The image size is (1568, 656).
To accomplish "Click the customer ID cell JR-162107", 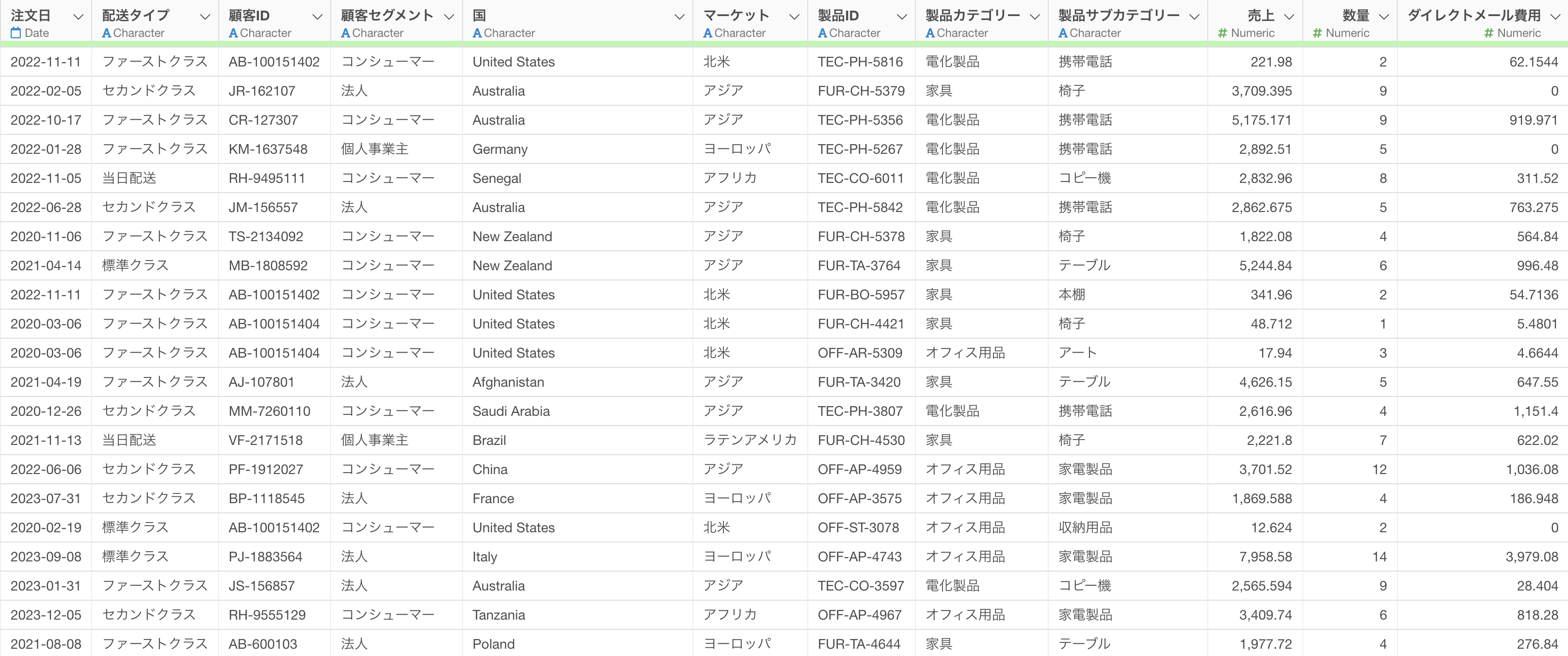I will [262, 91].
